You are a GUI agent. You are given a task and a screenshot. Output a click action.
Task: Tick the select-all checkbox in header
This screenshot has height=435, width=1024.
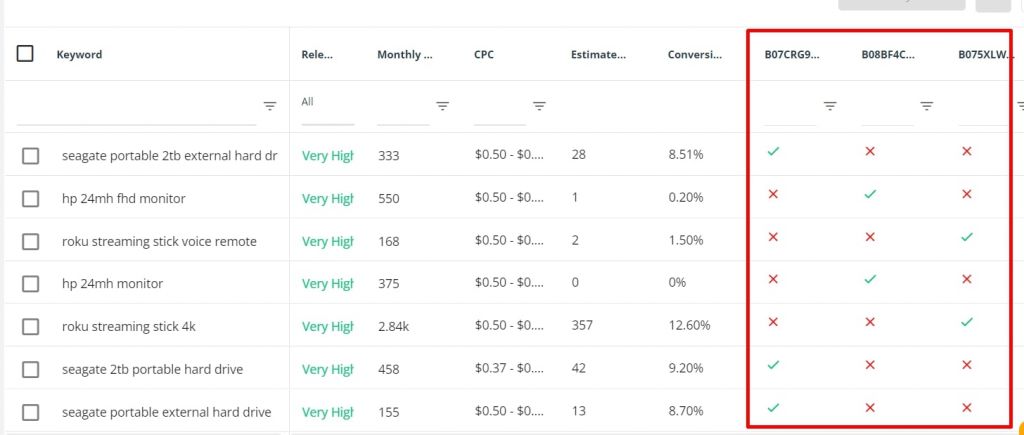click(x=25, y=54)
